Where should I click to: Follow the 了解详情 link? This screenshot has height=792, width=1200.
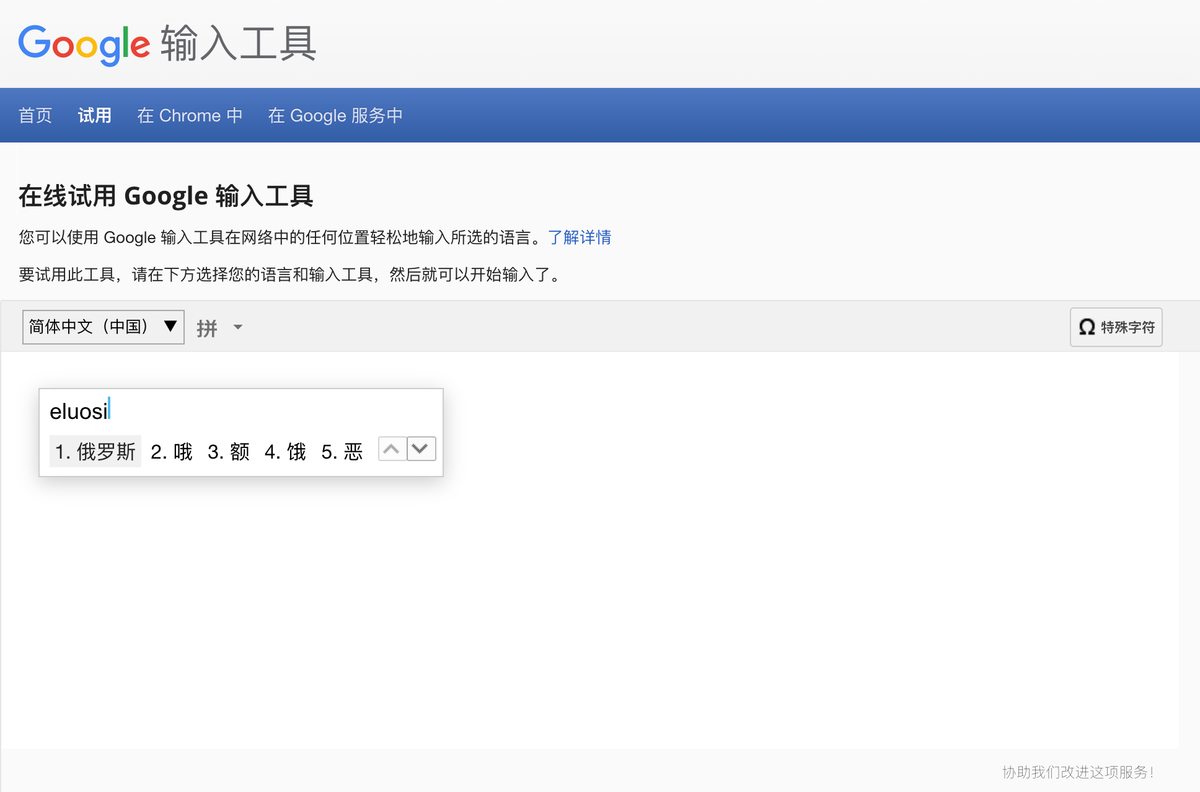point(579,237)
